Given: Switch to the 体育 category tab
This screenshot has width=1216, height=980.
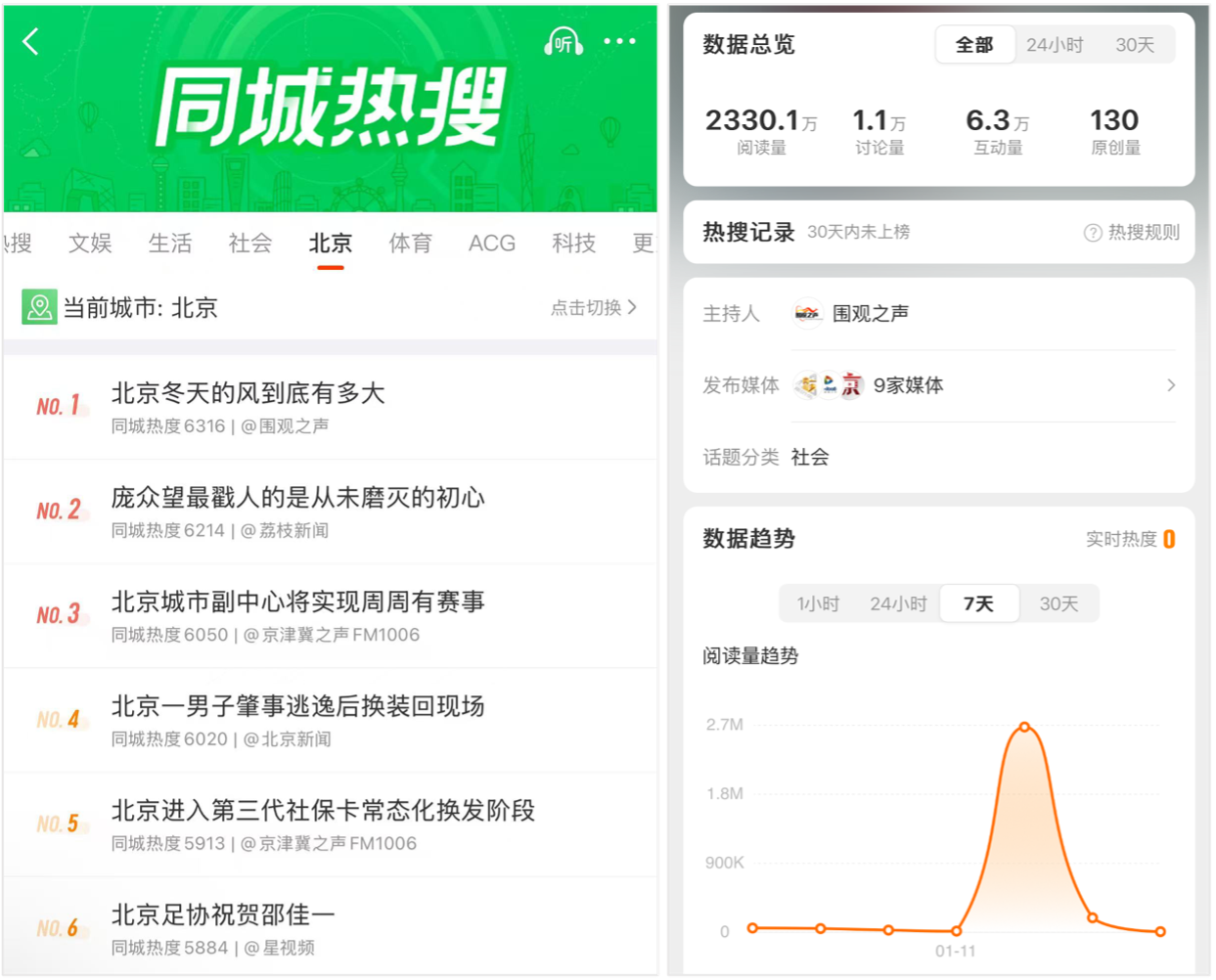Looking at the screenshot, I should tap(410, 244).
